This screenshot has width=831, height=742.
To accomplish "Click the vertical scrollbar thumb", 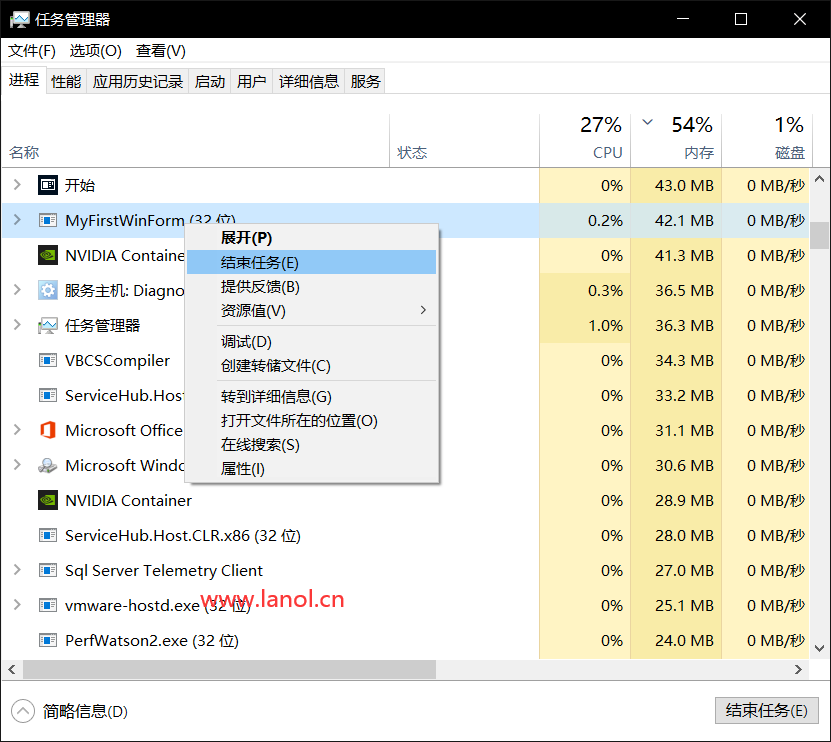I will 819,235.
